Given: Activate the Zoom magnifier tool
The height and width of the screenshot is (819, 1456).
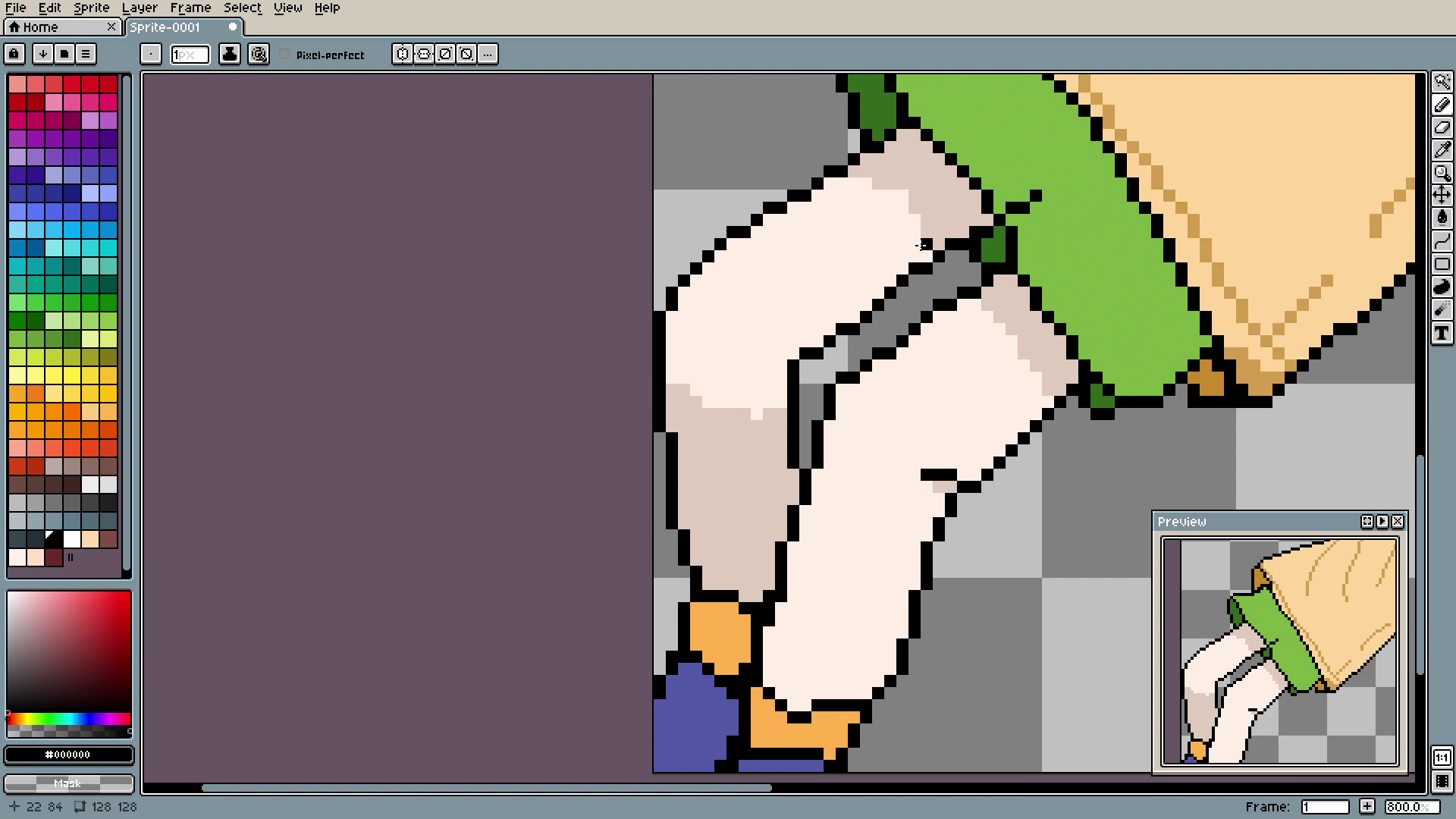Looking at the screenshot, I should point(1442,173).
